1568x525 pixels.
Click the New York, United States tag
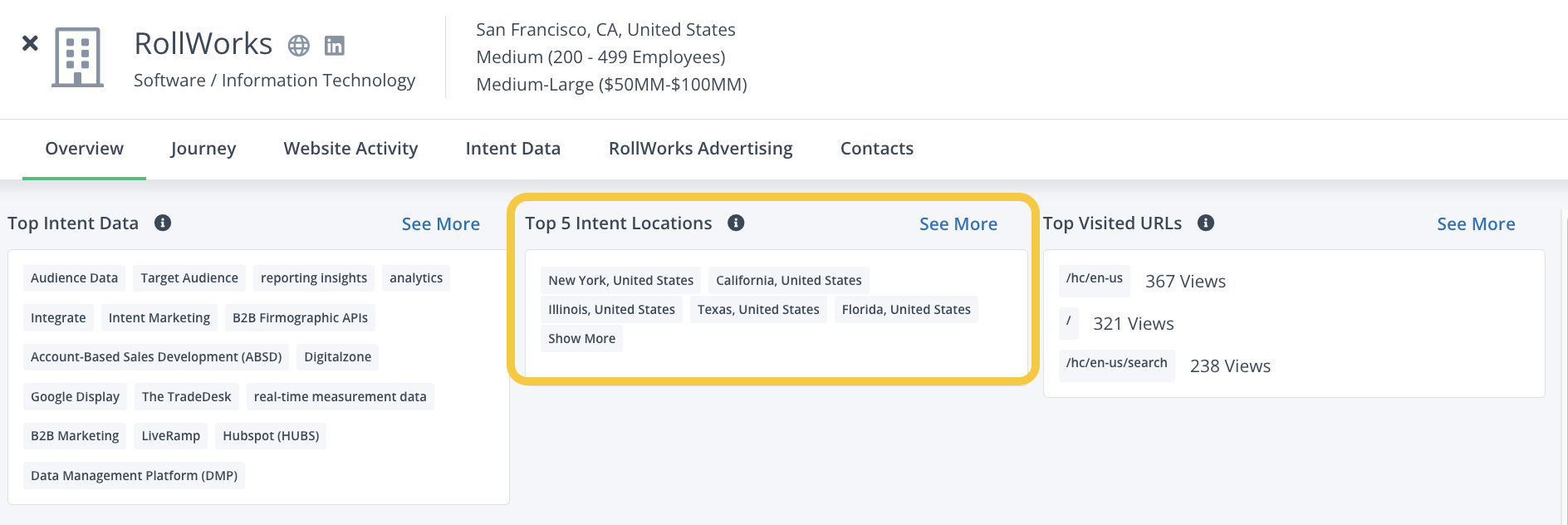pos(620,281)
